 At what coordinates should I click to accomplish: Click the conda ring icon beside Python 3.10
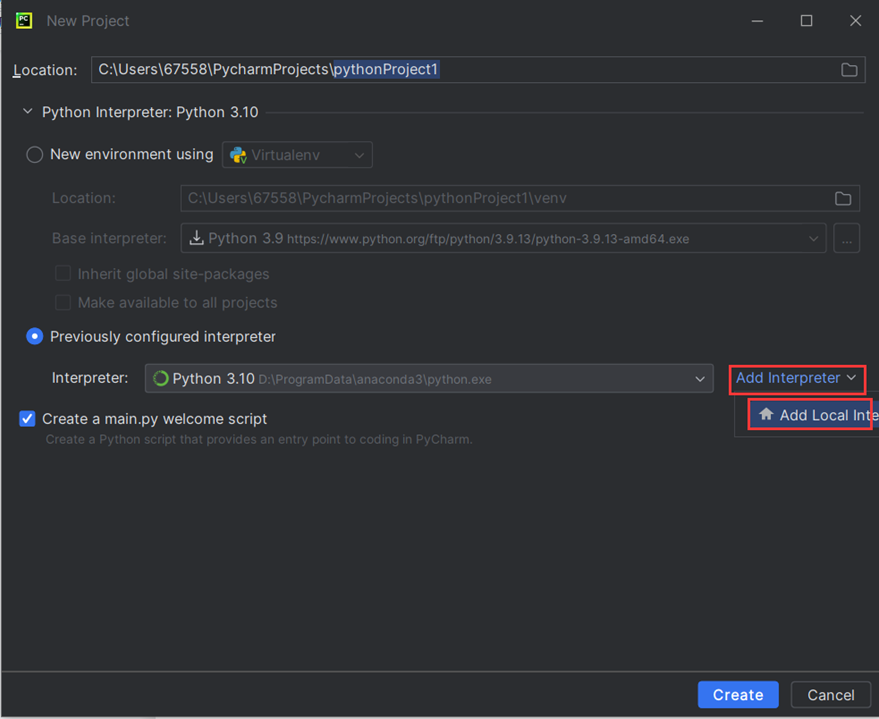(161, 379)
